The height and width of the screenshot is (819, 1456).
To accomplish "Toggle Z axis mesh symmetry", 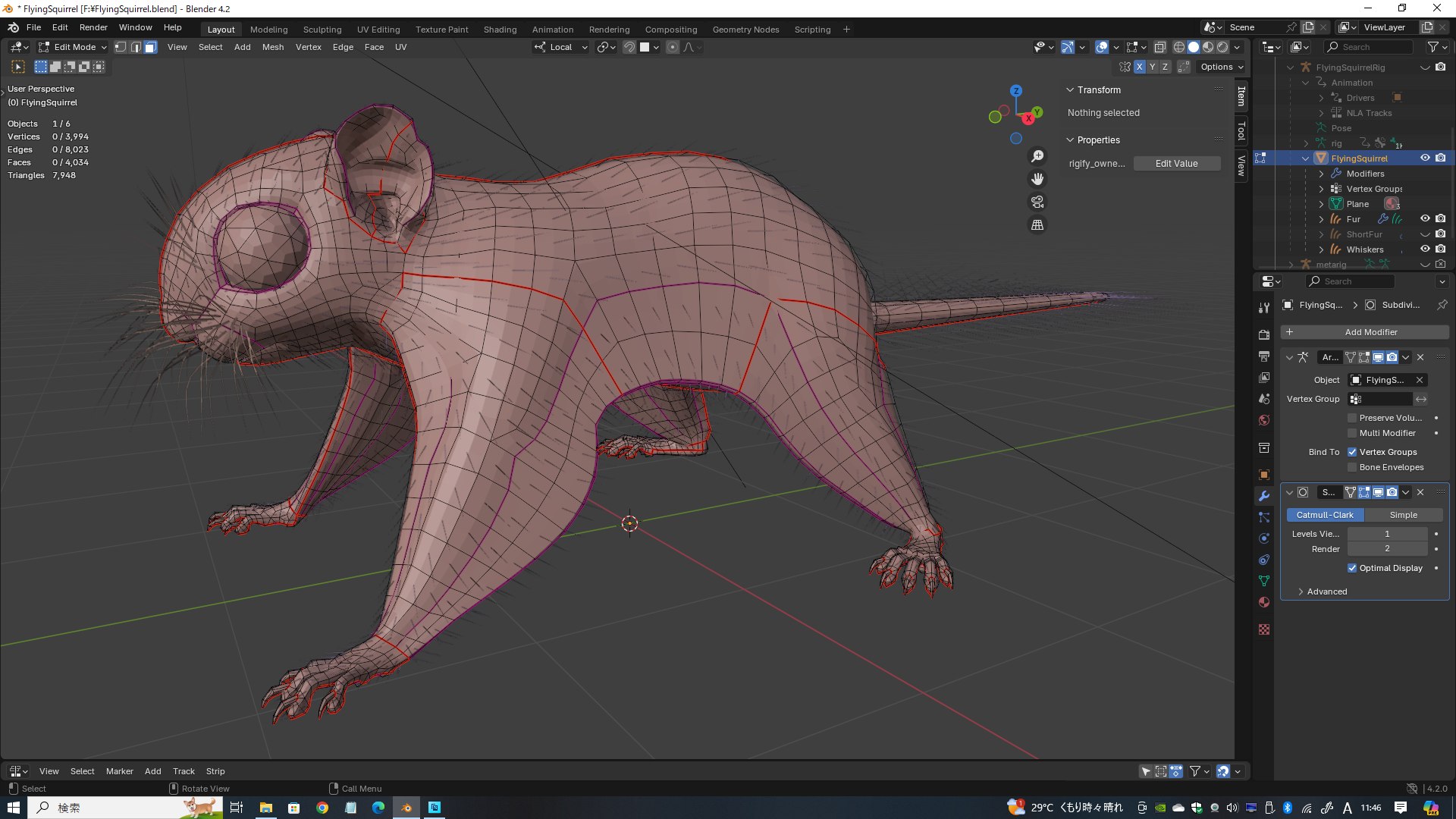I will (1165, 67).
